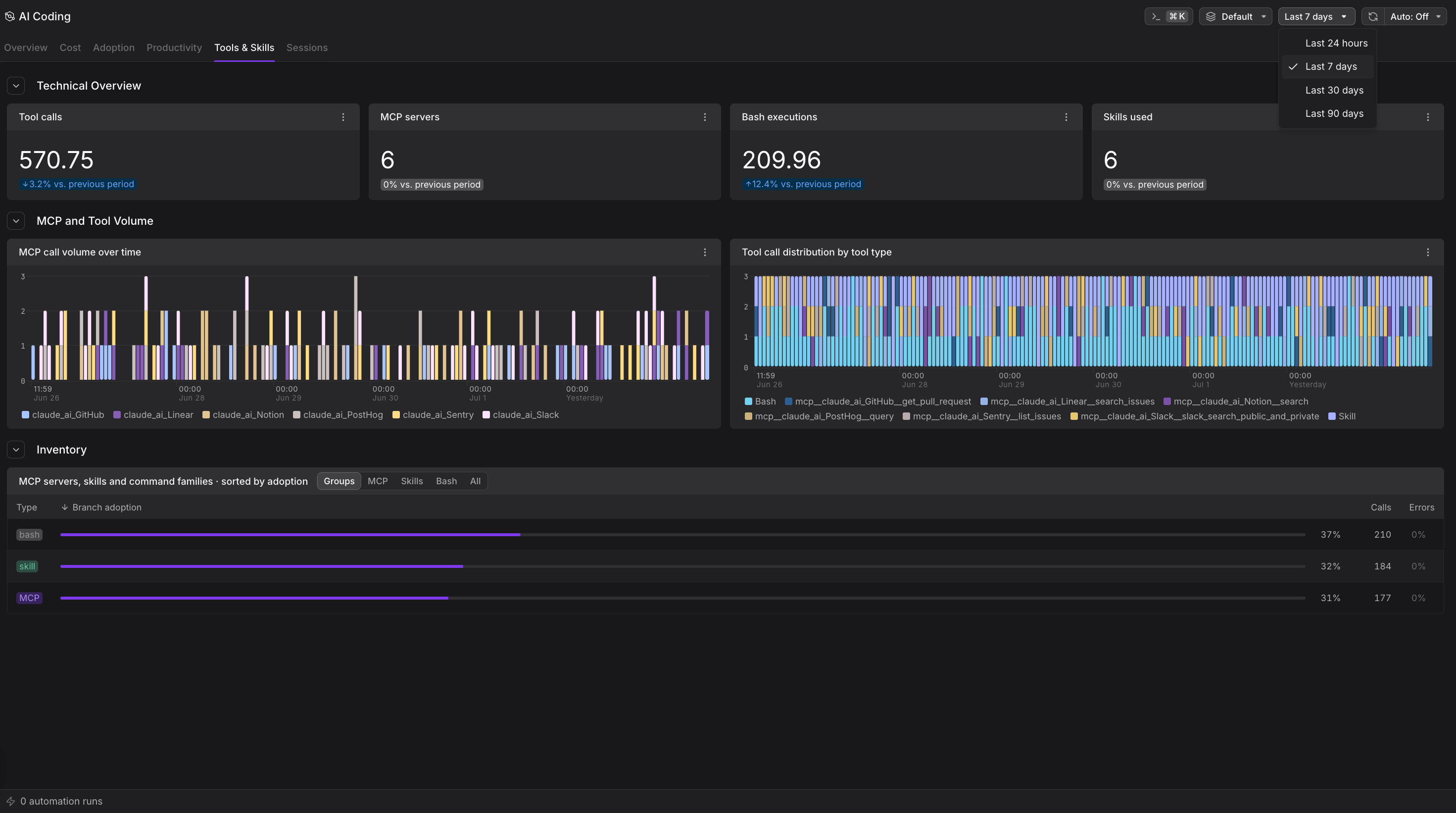1456x813 pixels.
Task: Click the 570.75 tool calls value
Action: coord(56,160)
